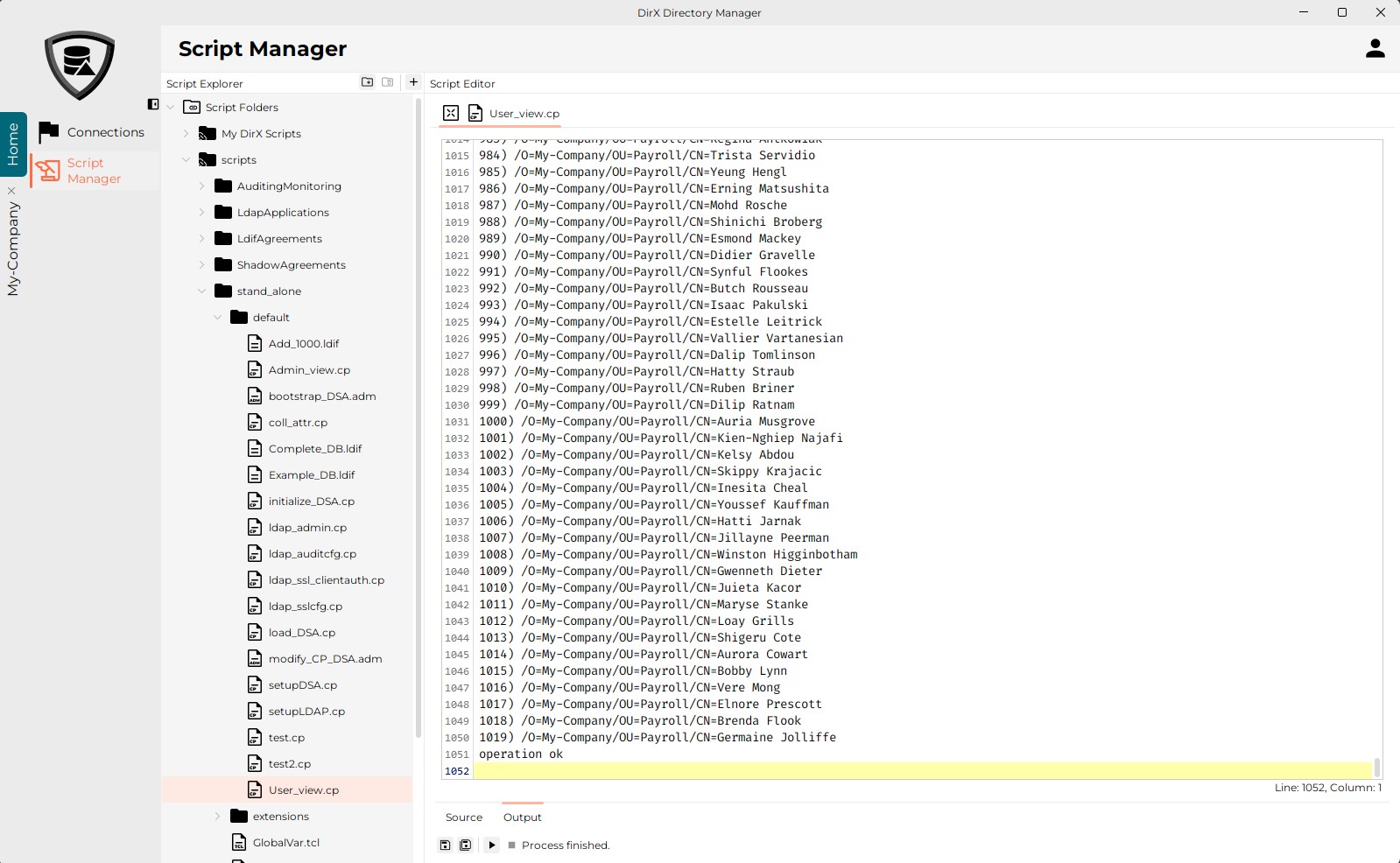
Task: Click the editor vertical scrollbar thumb
Action: (1377, 768)
